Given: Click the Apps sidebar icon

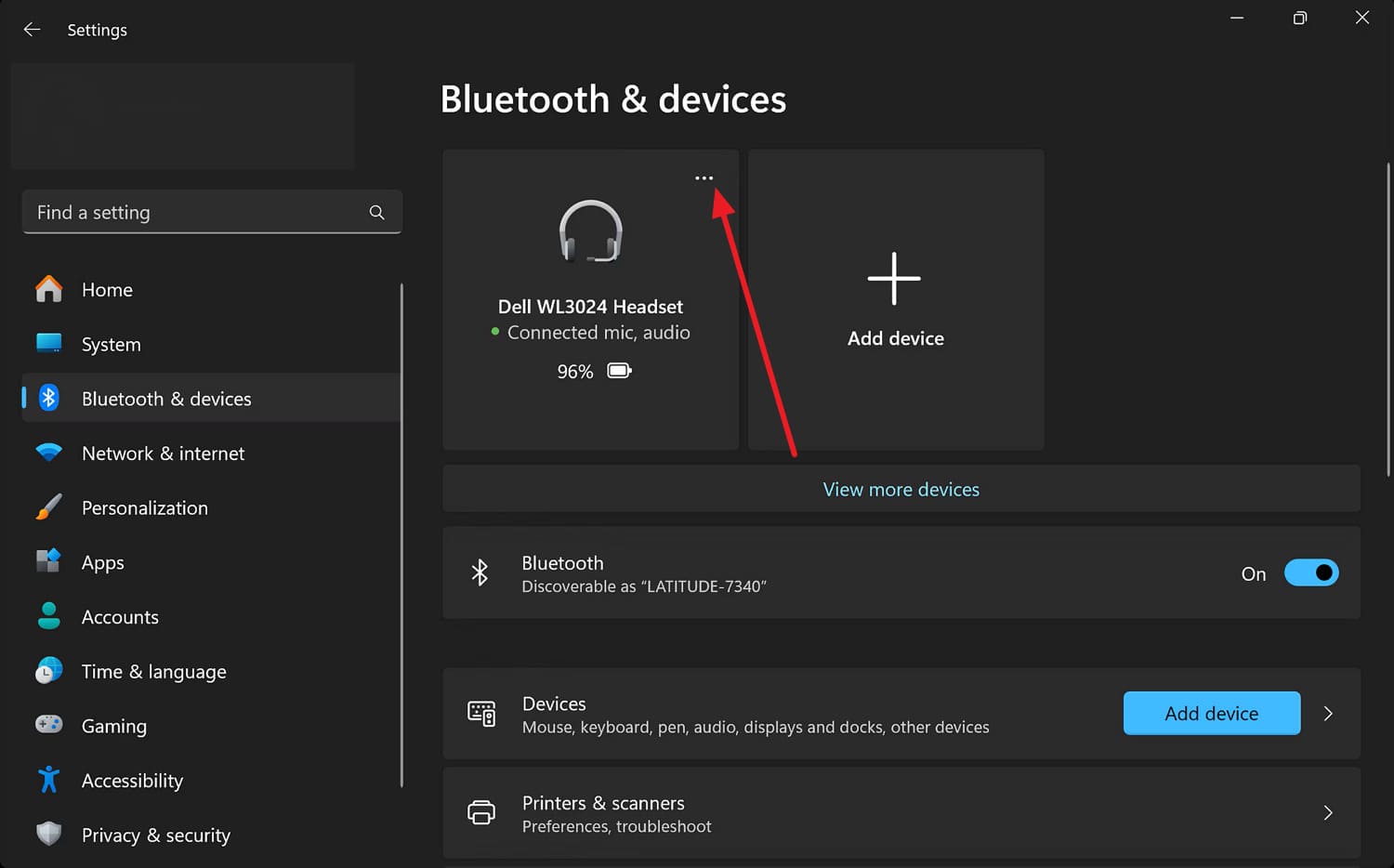Looking at the screenshot, I should [49, 561].
